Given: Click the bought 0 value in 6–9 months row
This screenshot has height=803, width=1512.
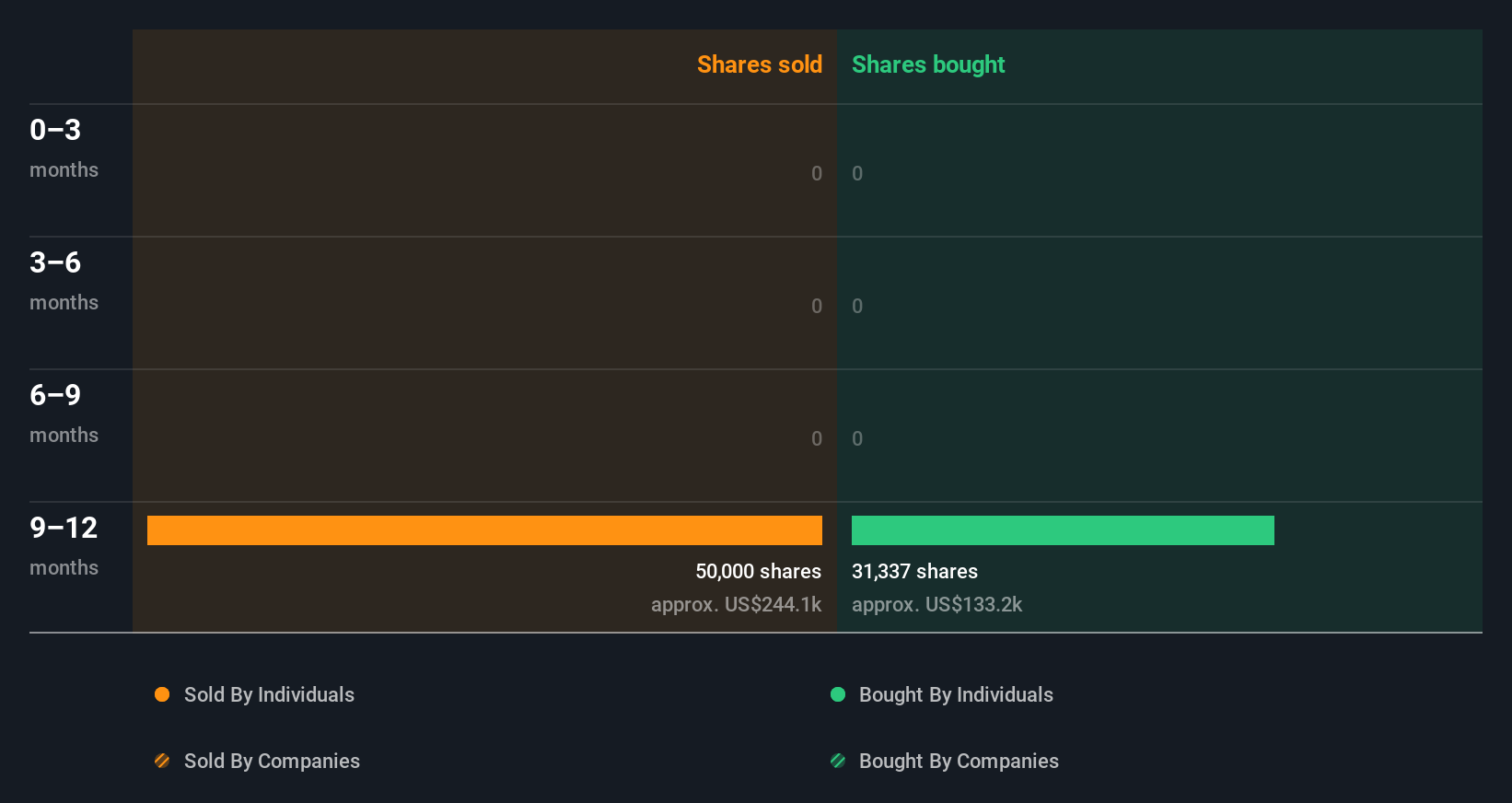Looking at the screenshot, I should coord(857,438).
